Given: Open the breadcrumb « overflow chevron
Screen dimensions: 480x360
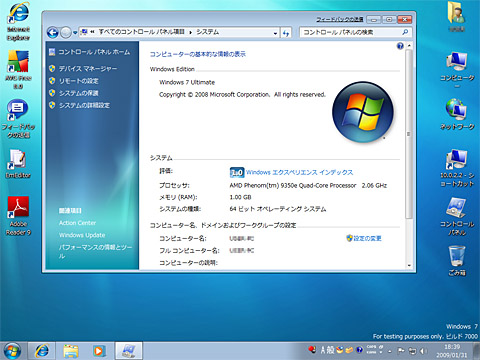Looking at the screenshot, I should click(92, 32).
